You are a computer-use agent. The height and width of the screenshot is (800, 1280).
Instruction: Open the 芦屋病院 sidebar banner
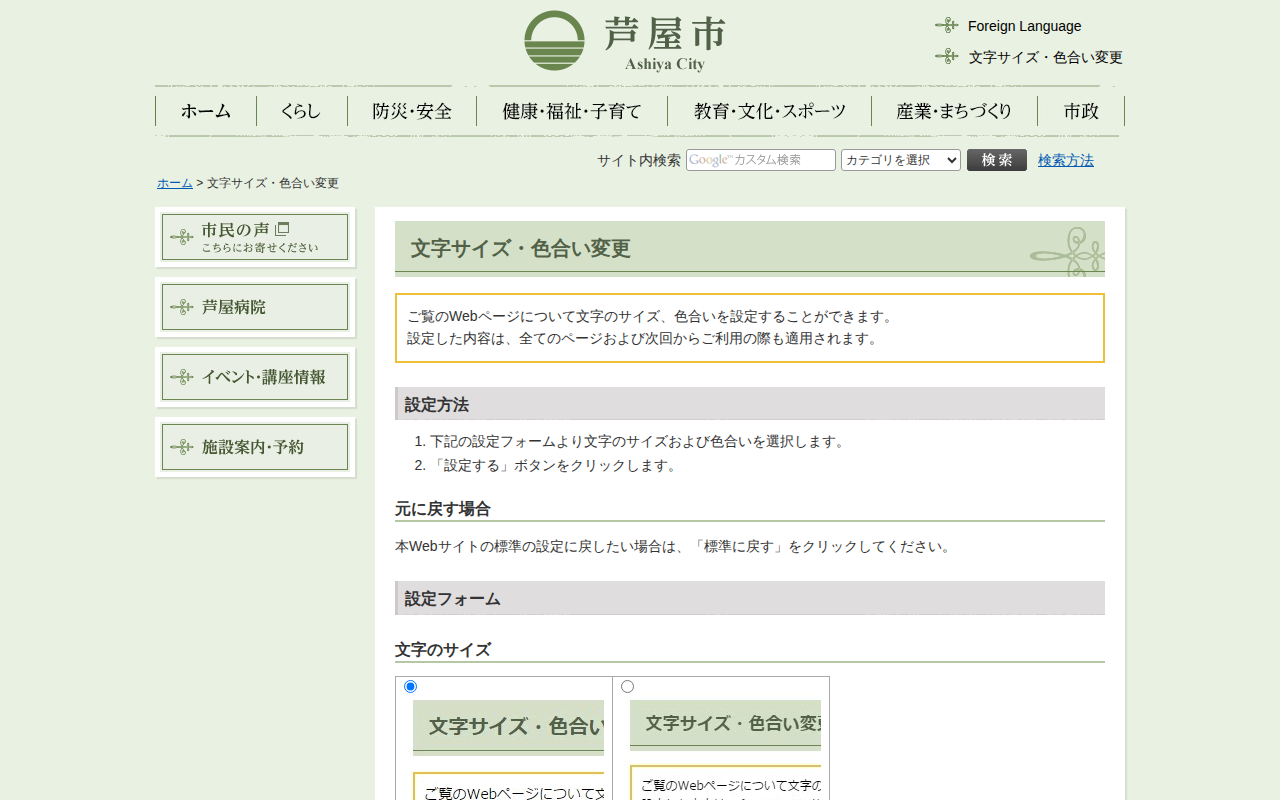tap(255, 307)
